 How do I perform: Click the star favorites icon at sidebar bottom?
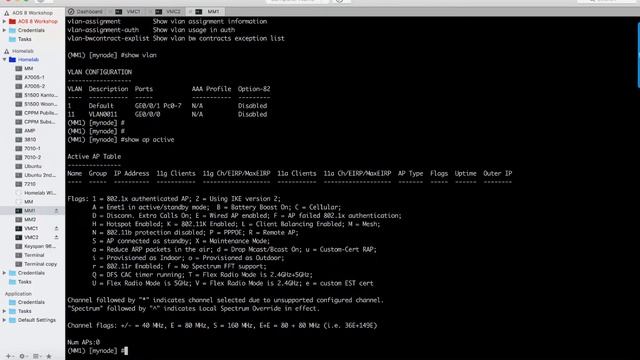pos(49,356)
